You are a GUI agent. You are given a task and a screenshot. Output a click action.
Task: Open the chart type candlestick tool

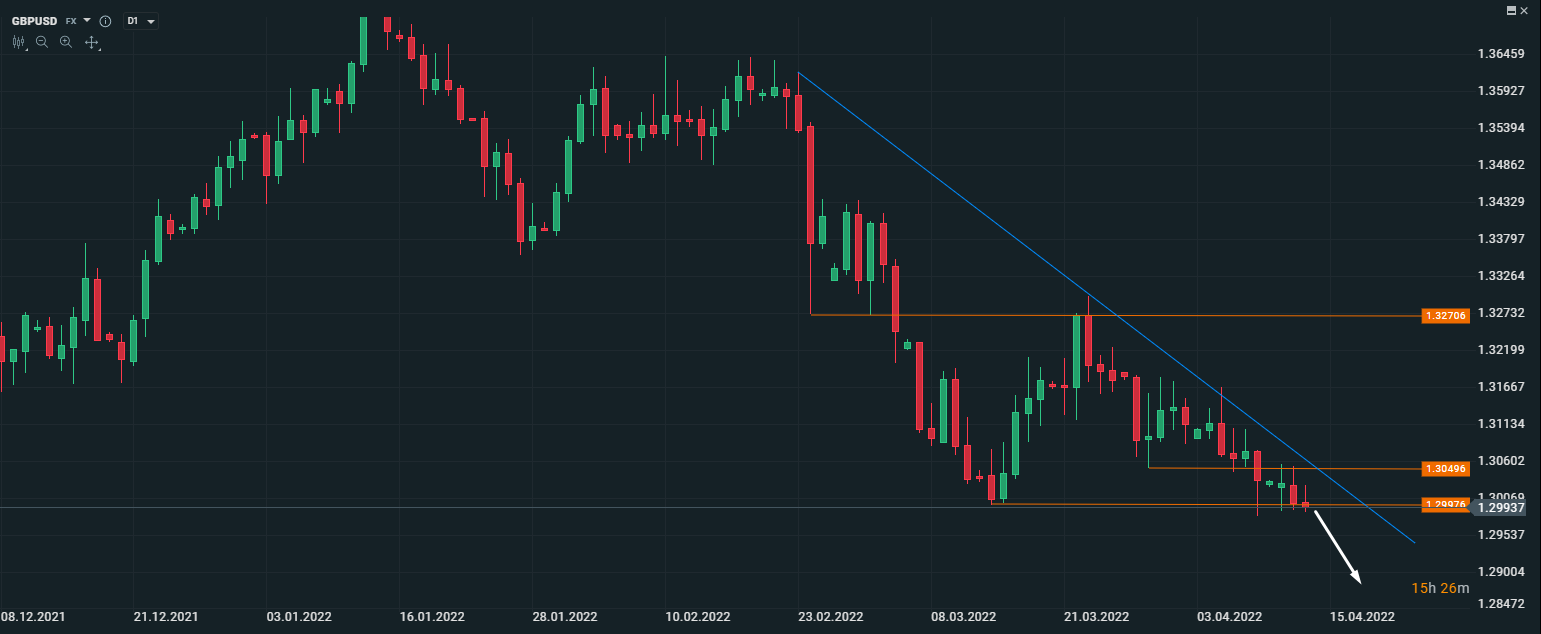click(19, 42)
